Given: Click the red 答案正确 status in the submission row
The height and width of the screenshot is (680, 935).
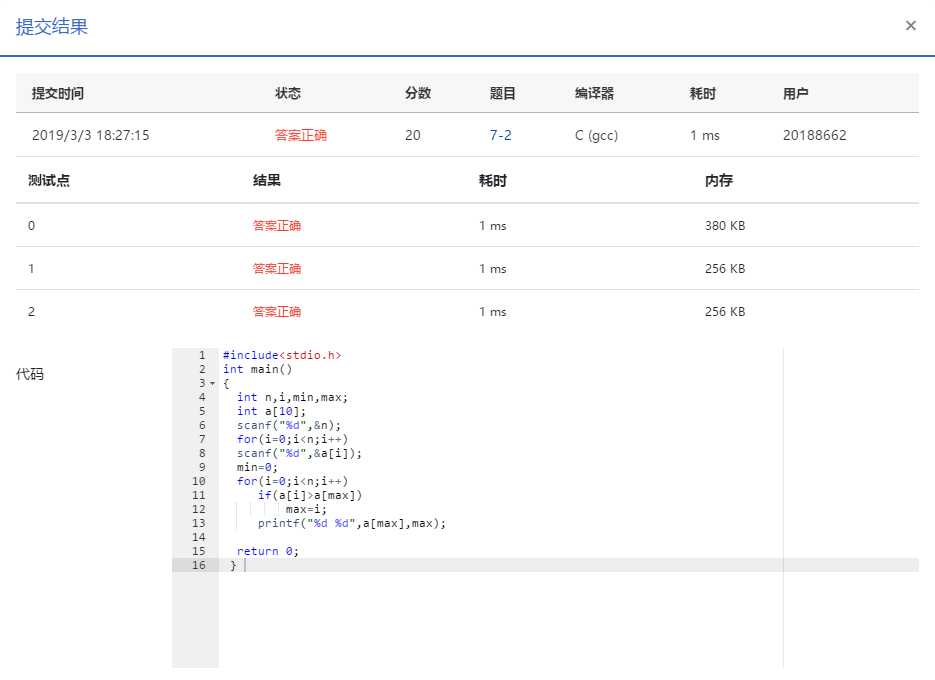Looking at the screenshot, I should coord(300,135).
